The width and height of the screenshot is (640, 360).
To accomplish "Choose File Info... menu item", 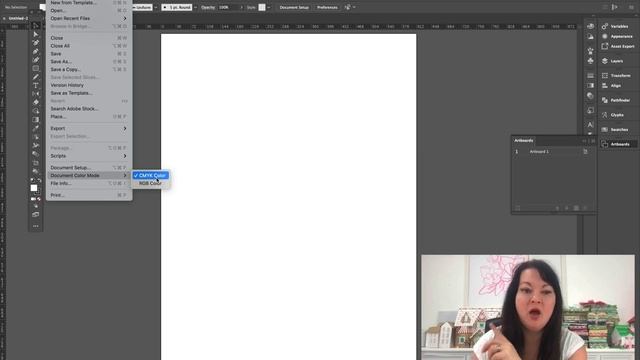I will 89,183.
